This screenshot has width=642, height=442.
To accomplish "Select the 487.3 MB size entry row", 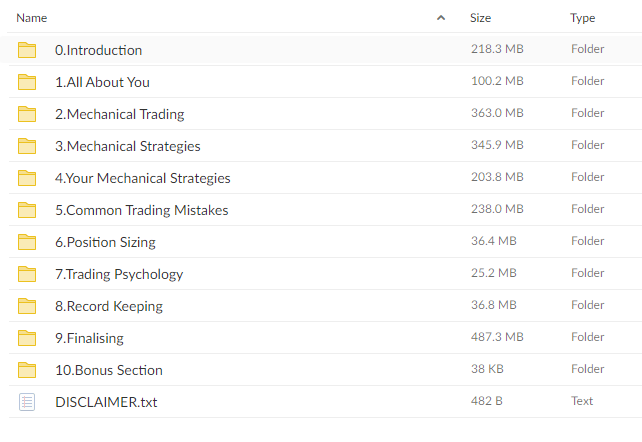I will (x=325, y=338).
